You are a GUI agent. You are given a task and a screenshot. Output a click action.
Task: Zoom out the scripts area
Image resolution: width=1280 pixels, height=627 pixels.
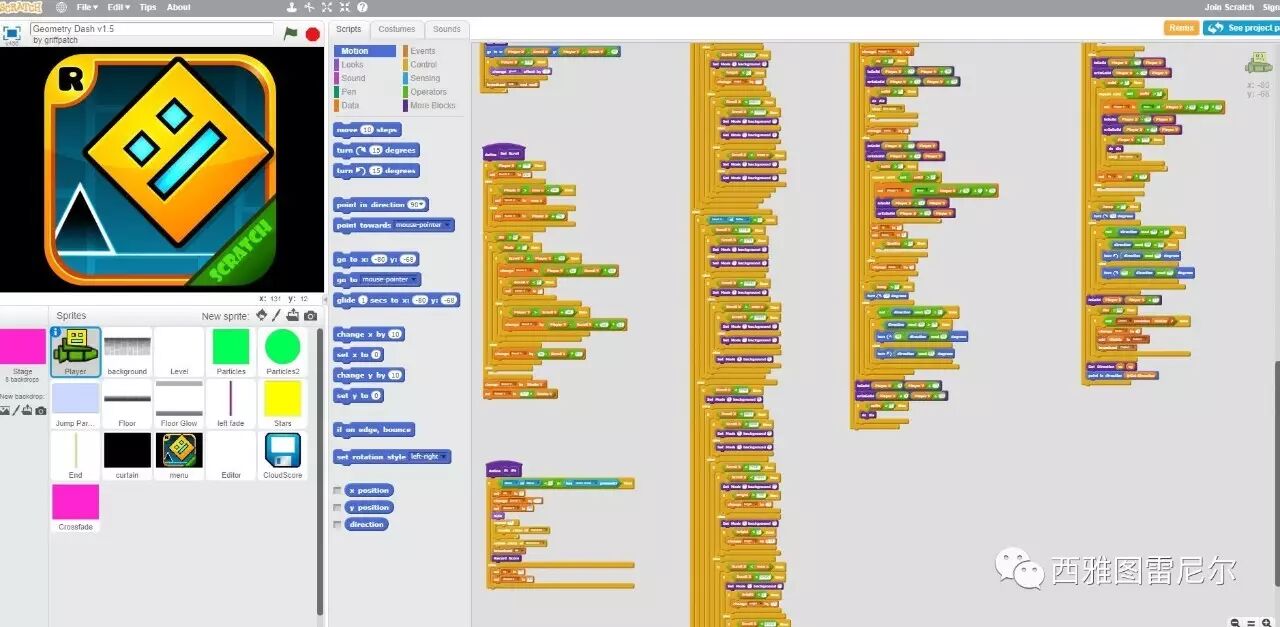click(x=1236, y=621)
